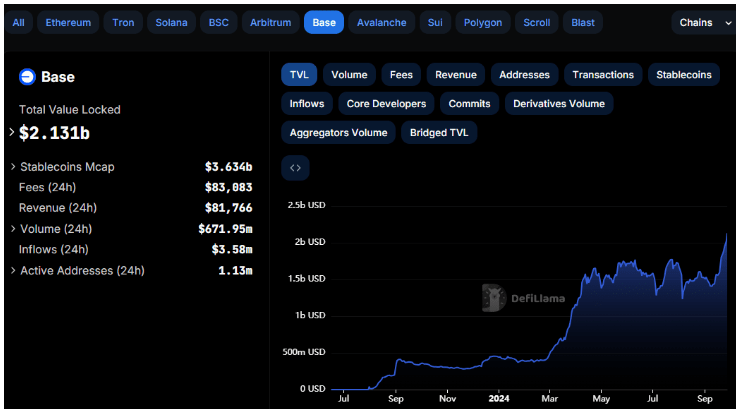The height and width of the screenshot is (413, 740).
Task: Toggle the Fees chart metric
Action: point(401,75)
